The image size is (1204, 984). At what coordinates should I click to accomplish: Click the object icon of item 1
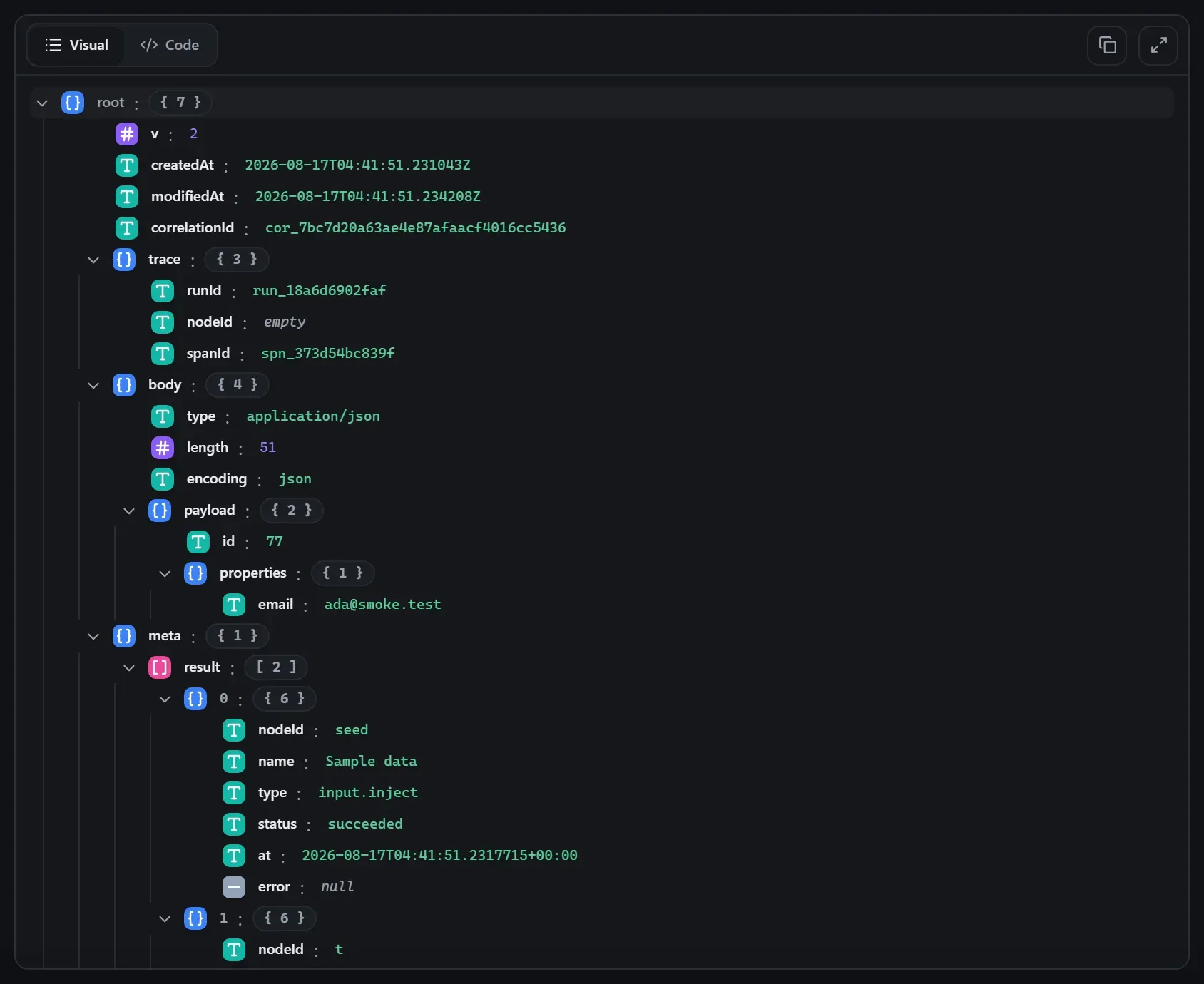195,918
